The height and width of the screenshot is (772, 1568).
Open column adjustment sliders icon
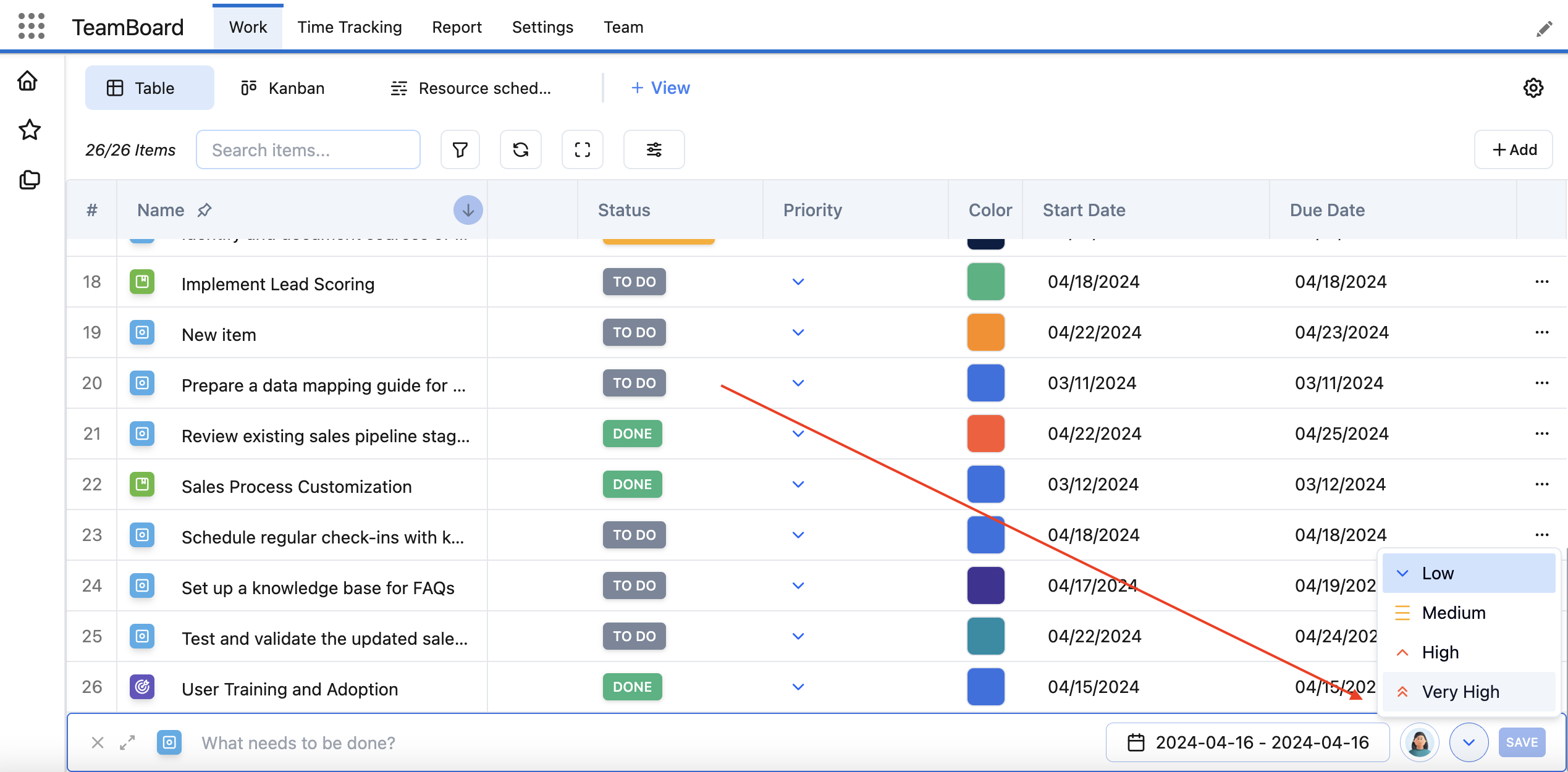coord(654,149)
